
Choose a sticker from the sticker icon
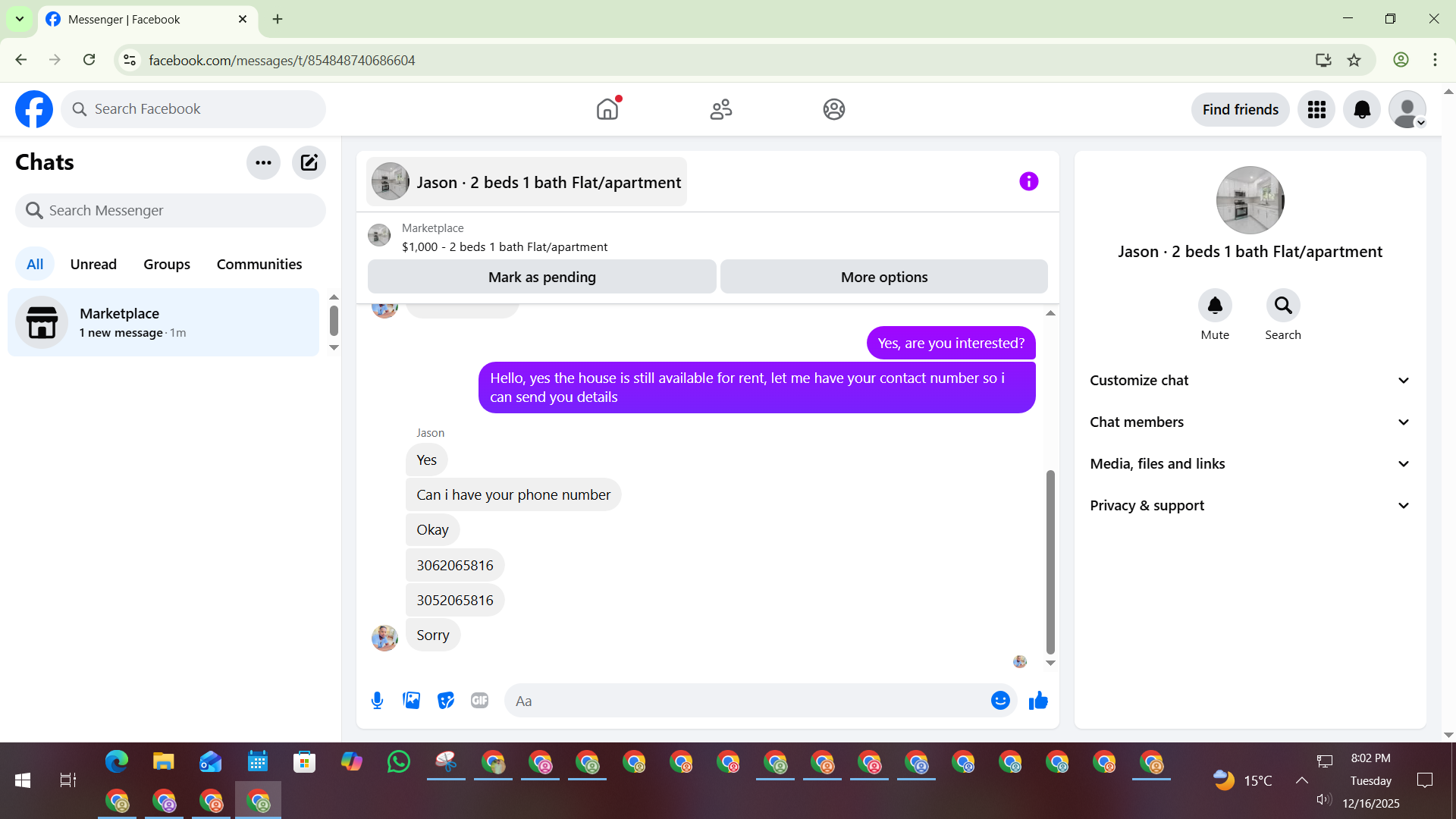pyautogui.click(x=446, y=701)
